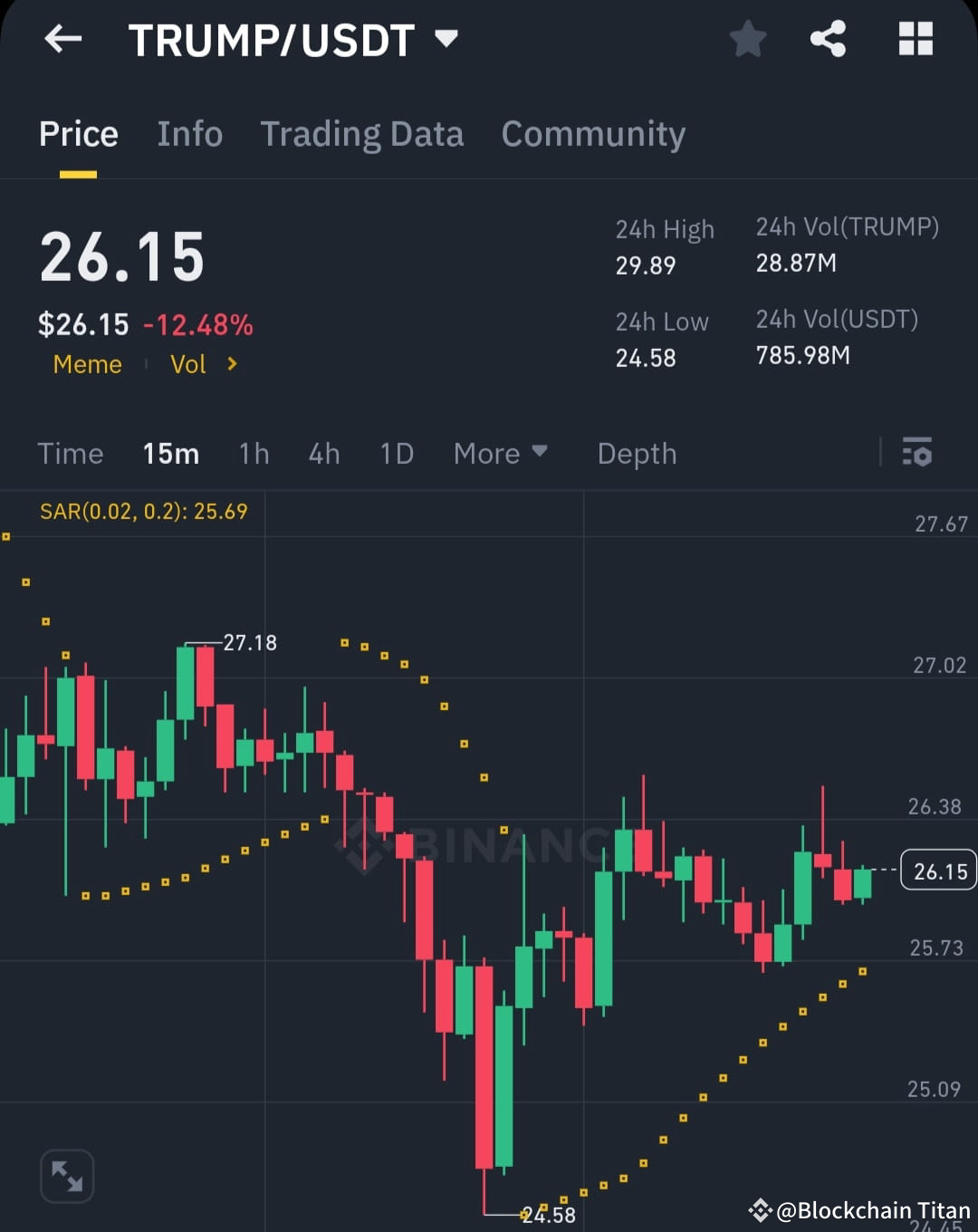Open the Meme category link
The height and width of the screenshot is (1232, 978).
coord(87,364)
